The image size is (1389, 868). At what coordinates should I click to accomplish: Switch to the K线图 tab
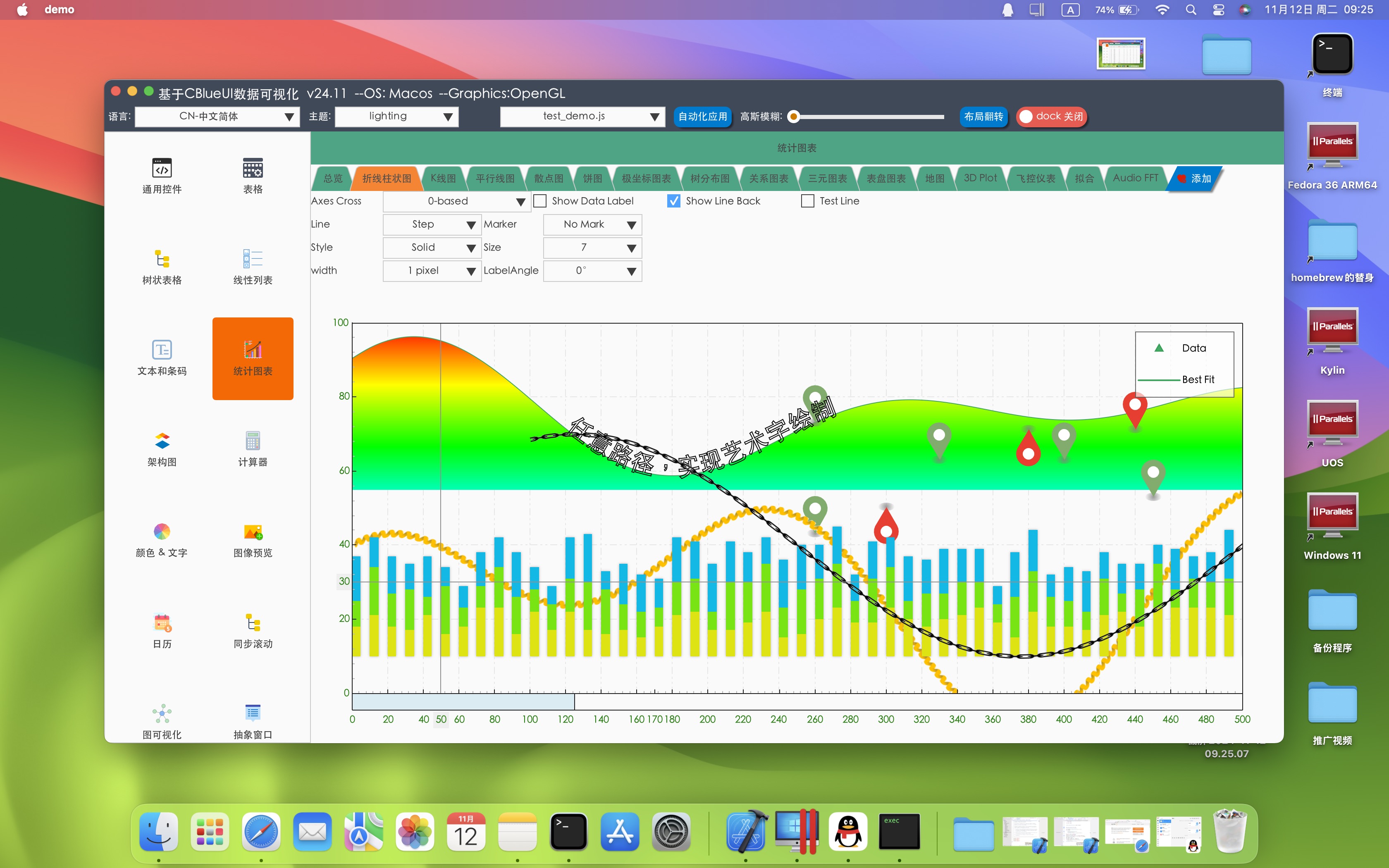[443, 179]
